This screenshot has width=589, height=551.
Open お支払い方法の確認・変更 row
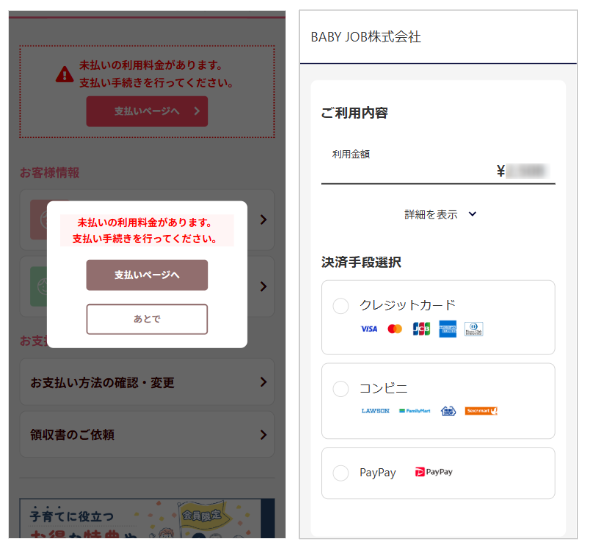(147, 382)
